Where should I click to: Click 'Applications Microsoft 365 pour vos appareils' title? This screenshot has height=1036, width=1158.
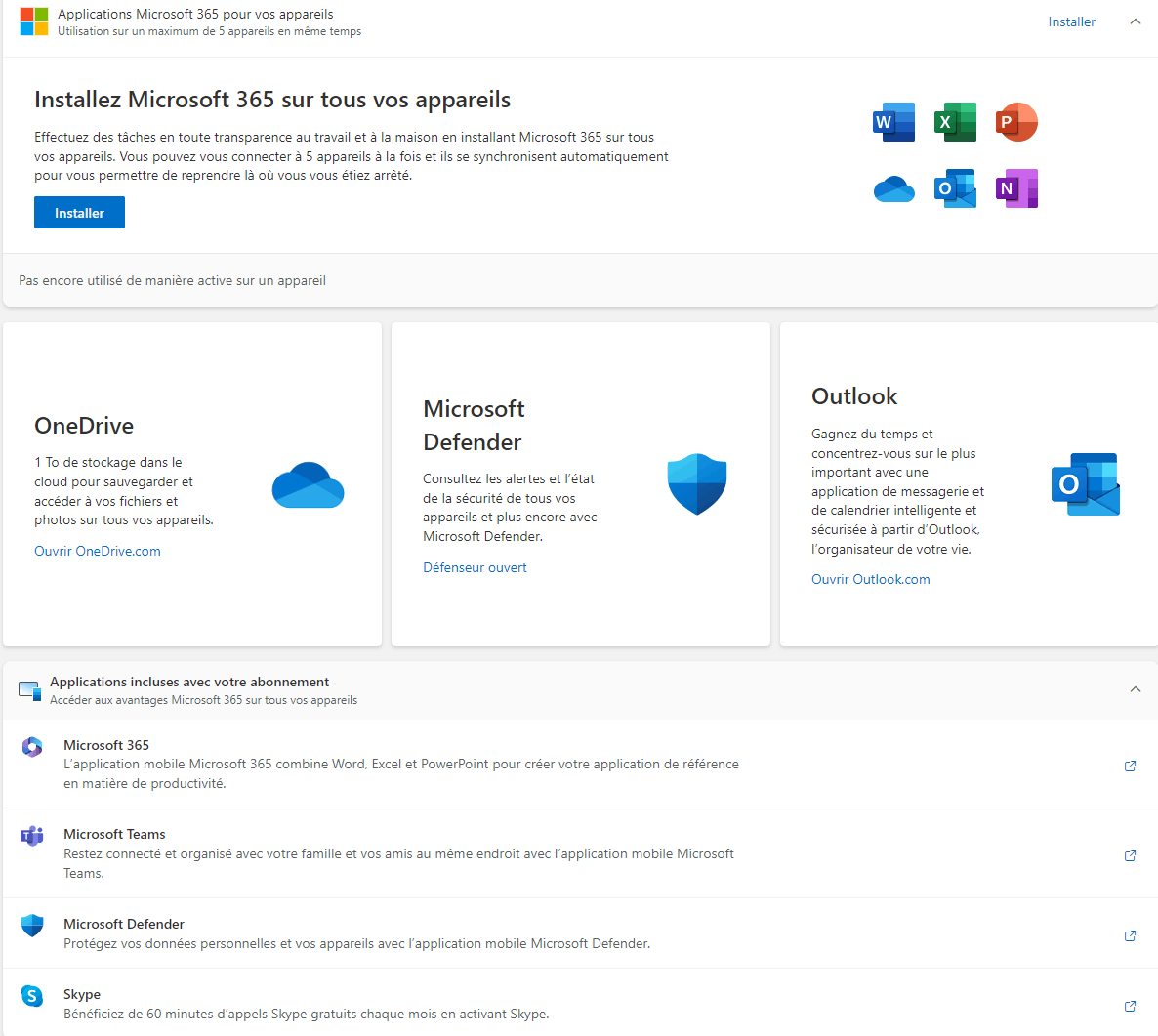click(x=195, y=14)
